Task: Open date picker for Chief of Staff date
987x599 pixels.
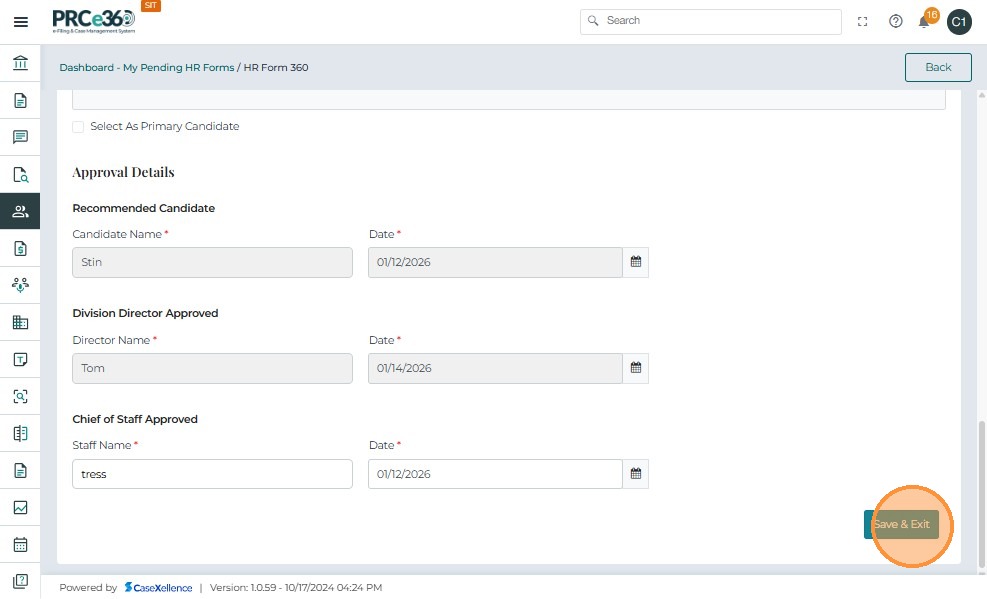Action: (635, 474)
